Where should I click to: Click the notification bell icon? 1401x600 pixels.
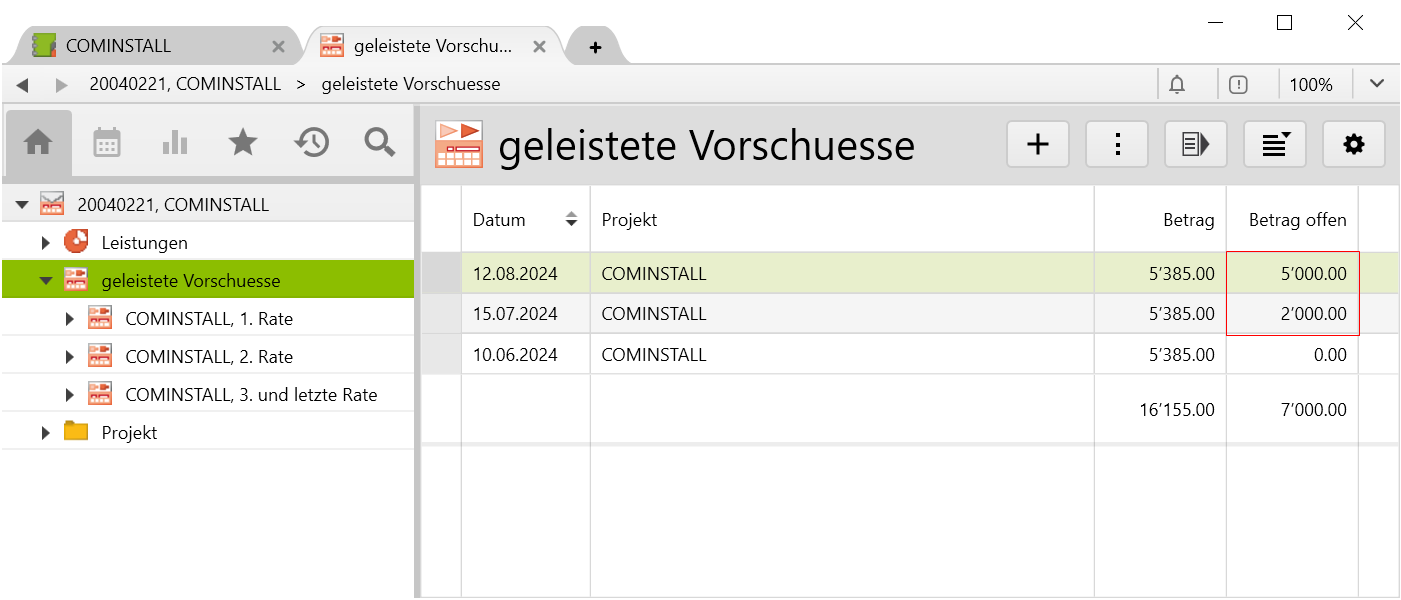click(x=1177, y=85)
